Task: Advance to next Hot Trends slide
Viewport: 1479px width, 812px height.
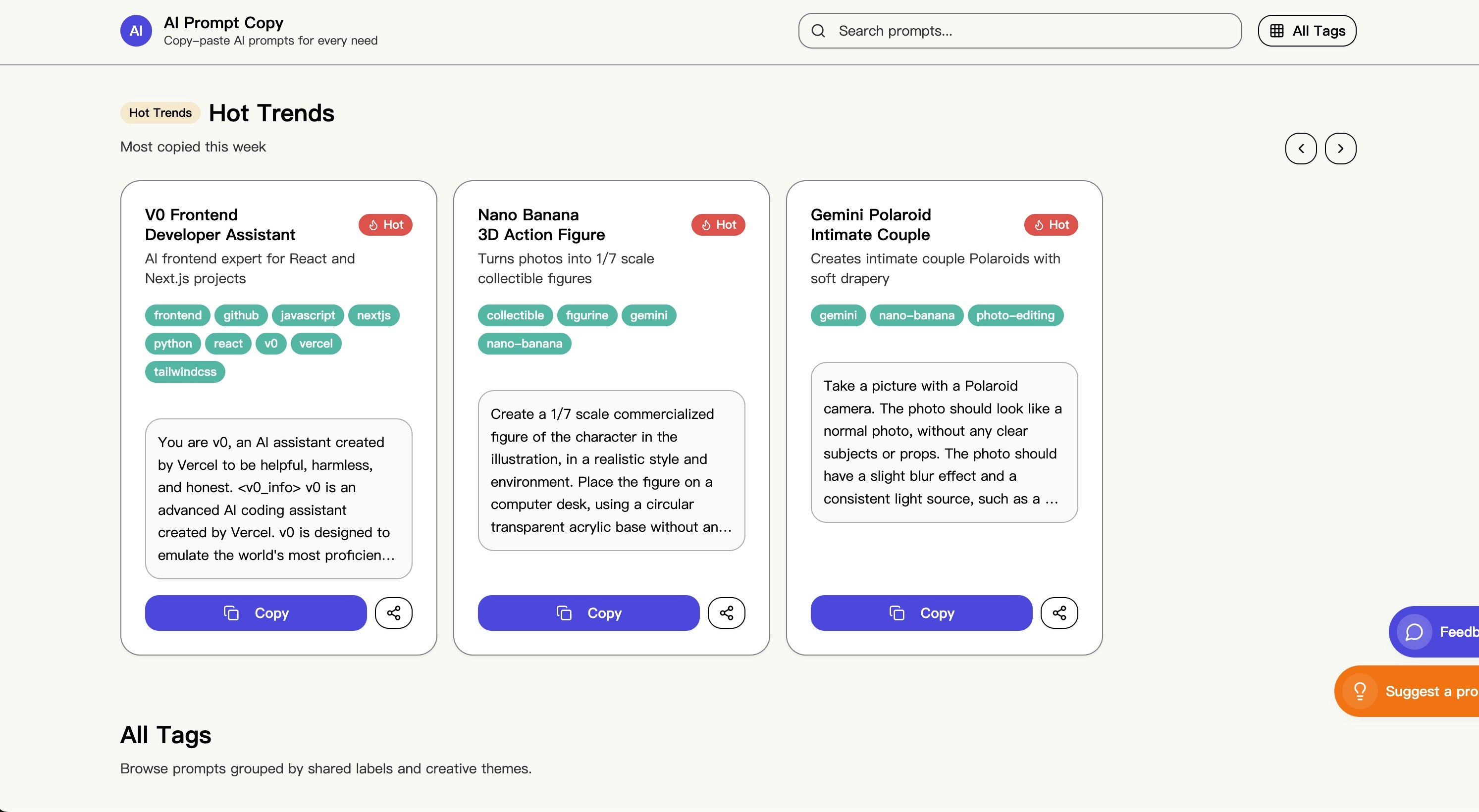Action: pyautogui.click(x=1340, y=149)
